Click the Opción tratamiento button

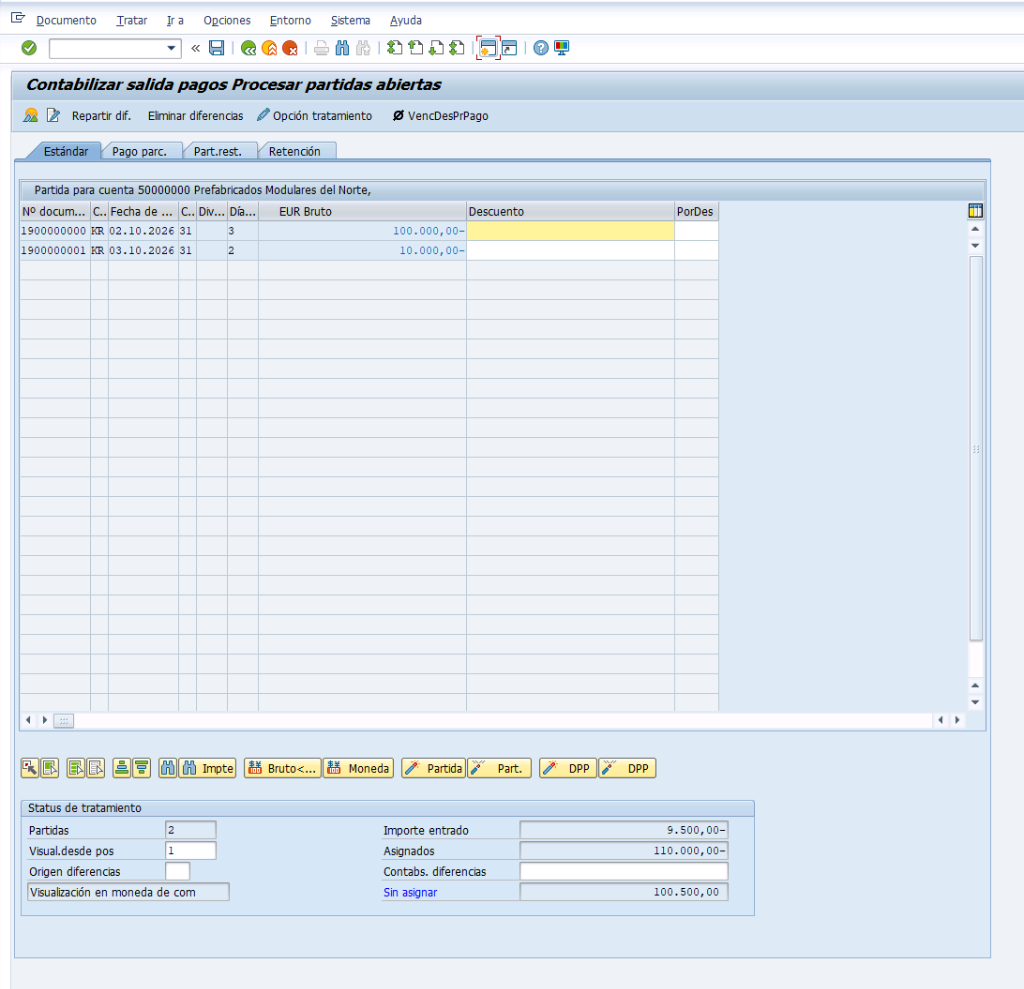[x=315, y=116]
